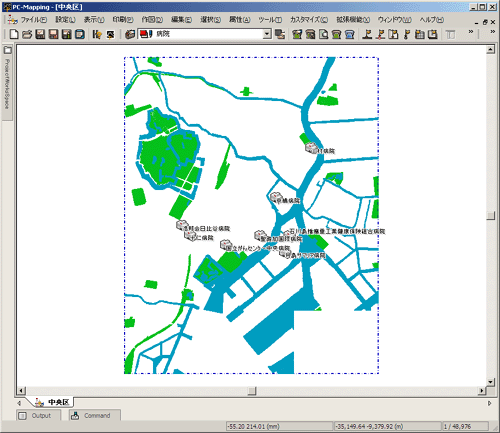This screenshot has width=500, height=433.
Task: Click the horizontal scrollbar thumb
Action: pos(252,390)
